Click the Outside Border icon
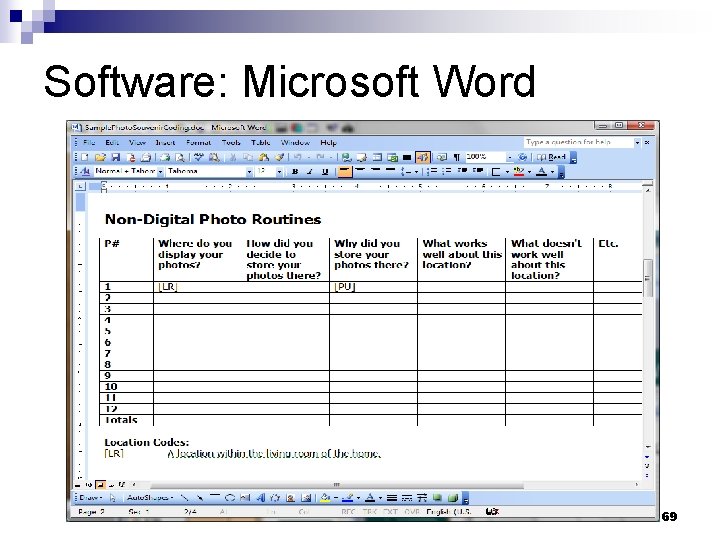720x540 pixels. pyautogui.click(x=496, y=172)
